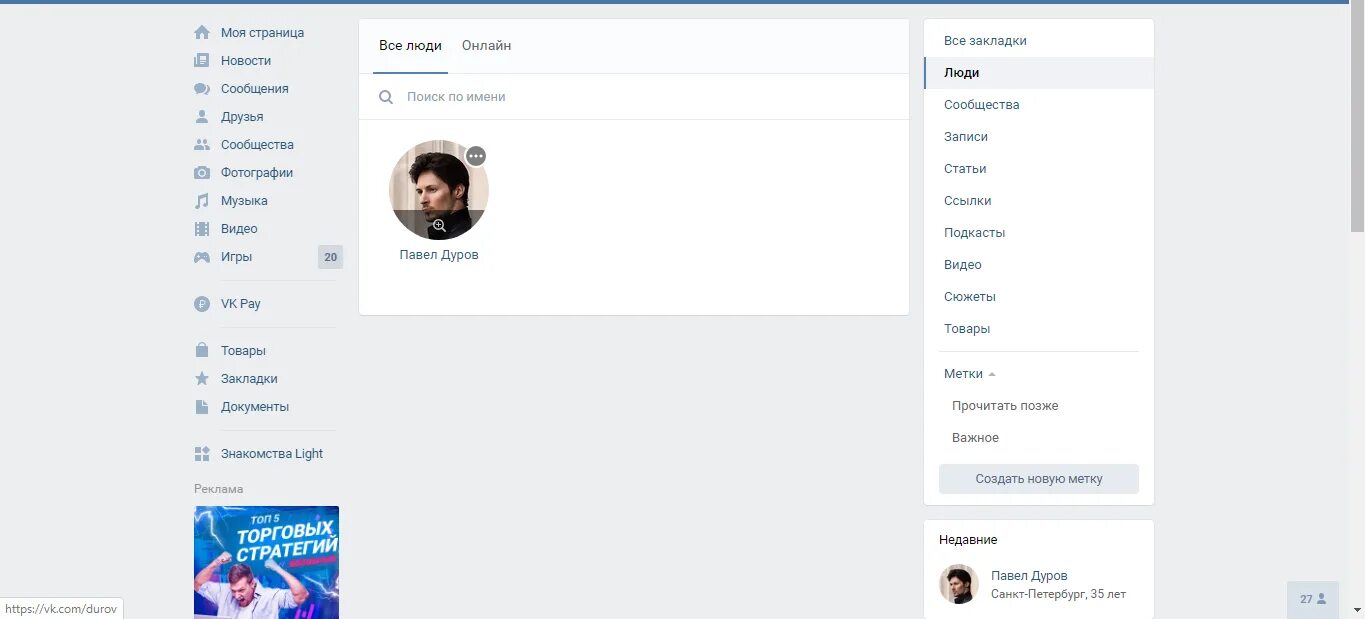
Task: Click the Знакомства Light app icon
Action: point(202,454)
